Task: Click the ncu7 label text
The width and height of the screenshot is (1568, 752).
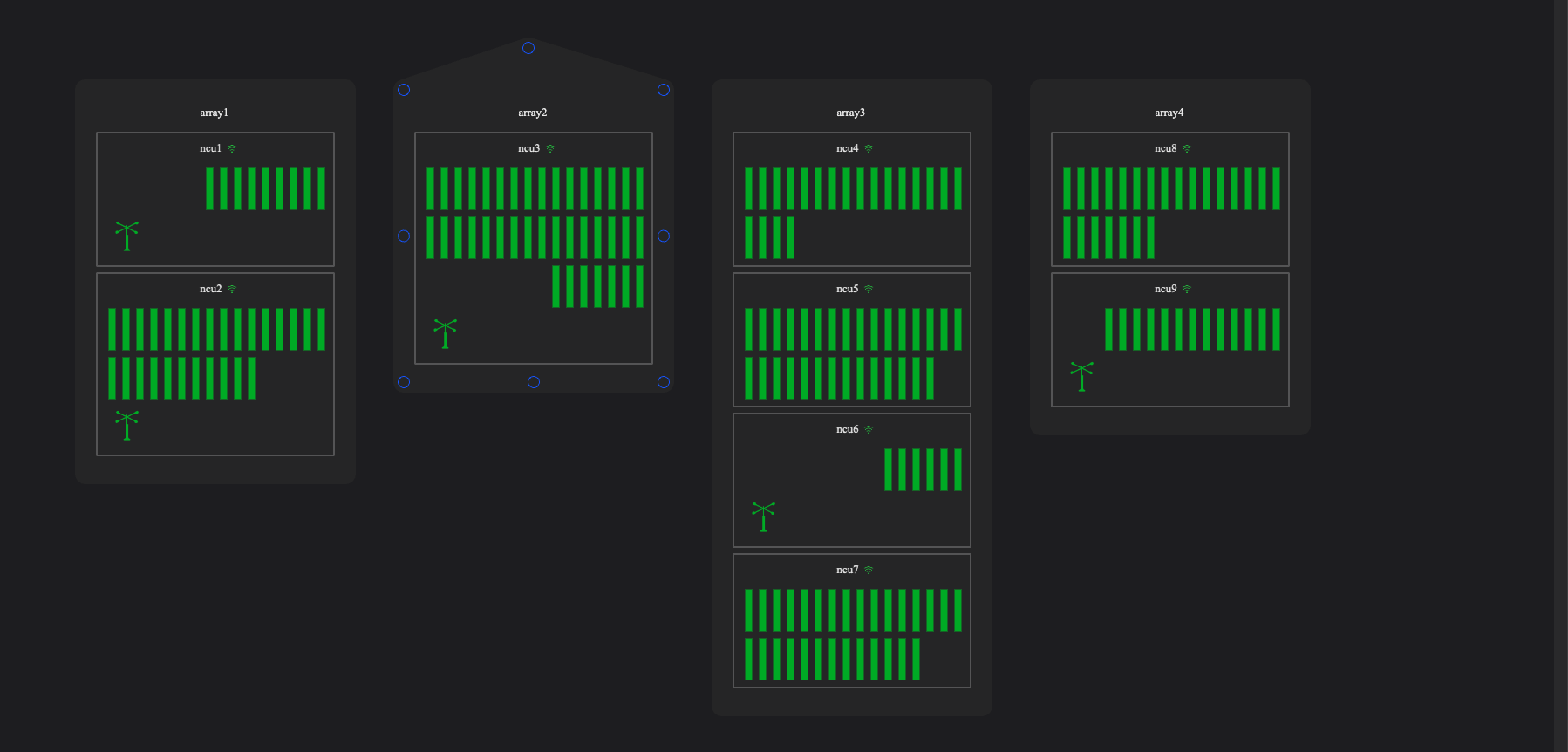Action: tap(847, 570)
